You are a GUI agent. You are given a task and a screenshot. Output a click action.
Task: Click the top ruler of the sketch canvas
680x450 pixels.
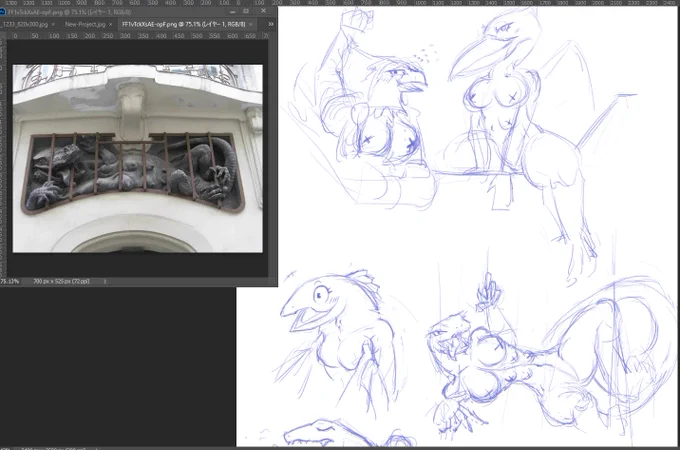point(479,3)
